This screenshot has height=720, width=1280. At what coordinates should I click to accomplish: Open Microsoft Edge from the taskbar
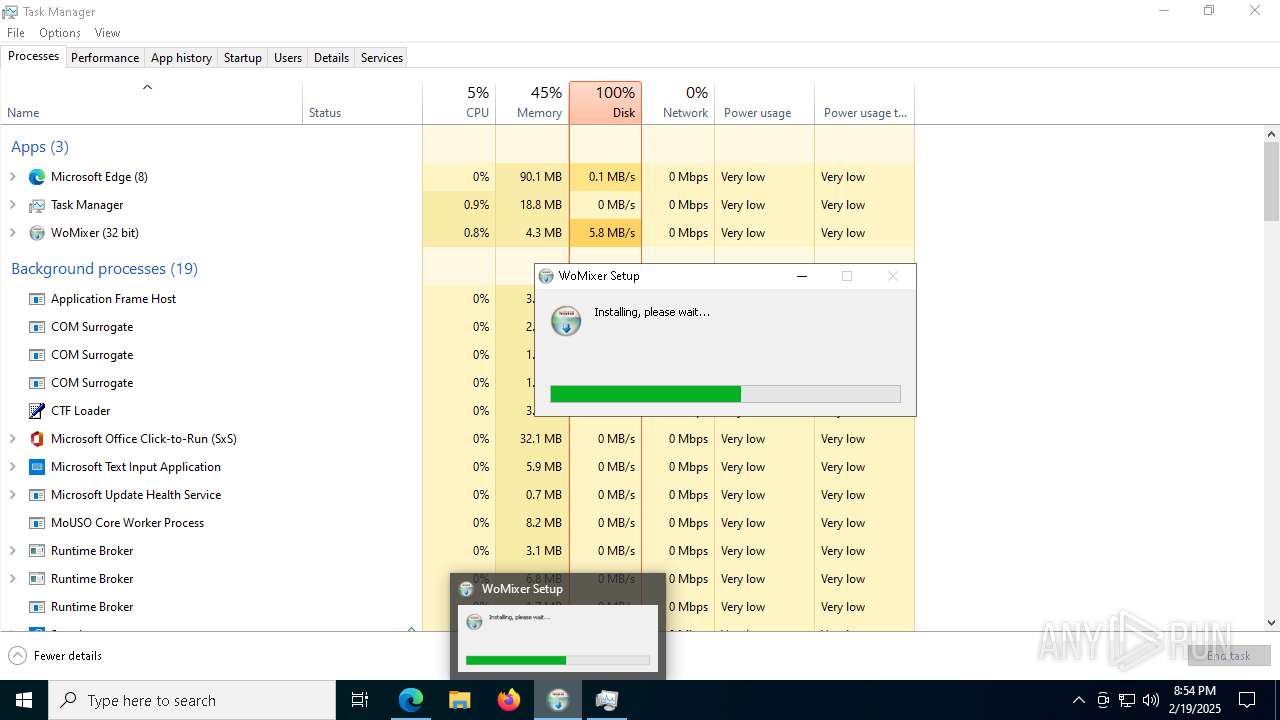(x=411, y=700)
